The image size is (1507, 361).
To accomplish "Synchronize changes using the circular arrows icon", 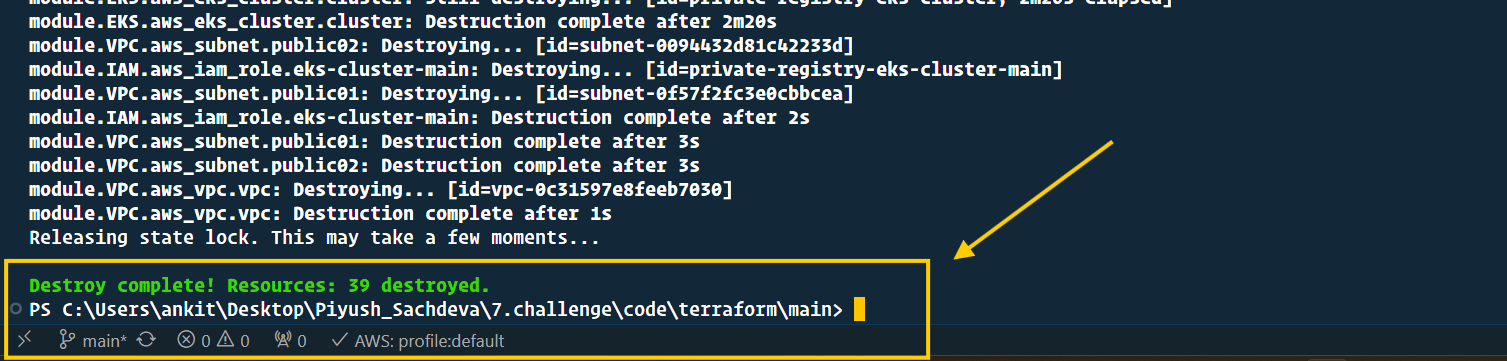I will click(146, 340).
